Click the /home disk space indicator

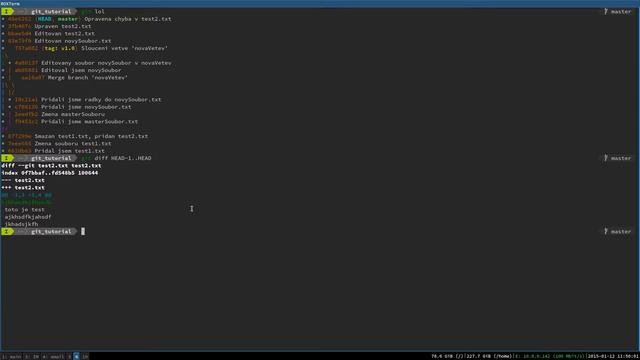point(489,356)
